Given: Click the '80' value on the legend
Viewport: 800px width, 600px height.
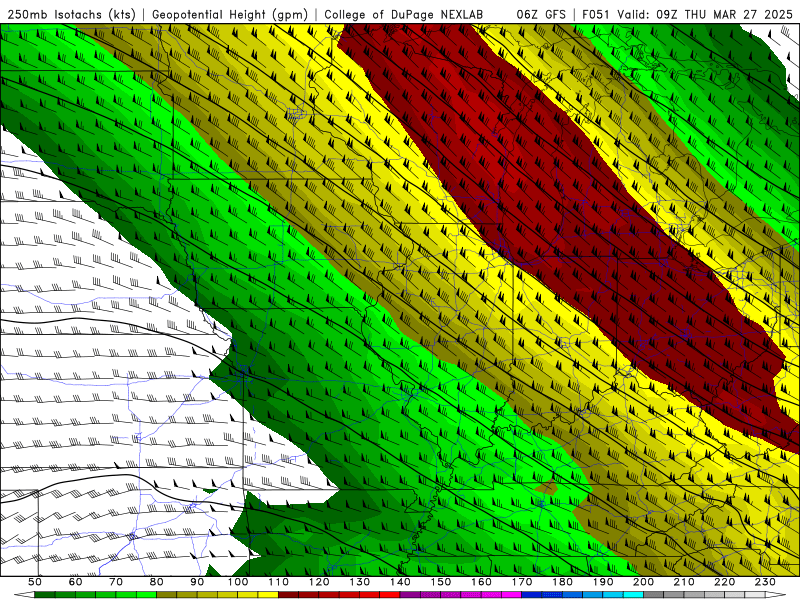Looking at the screenshot, I should [x=157, y=582].
